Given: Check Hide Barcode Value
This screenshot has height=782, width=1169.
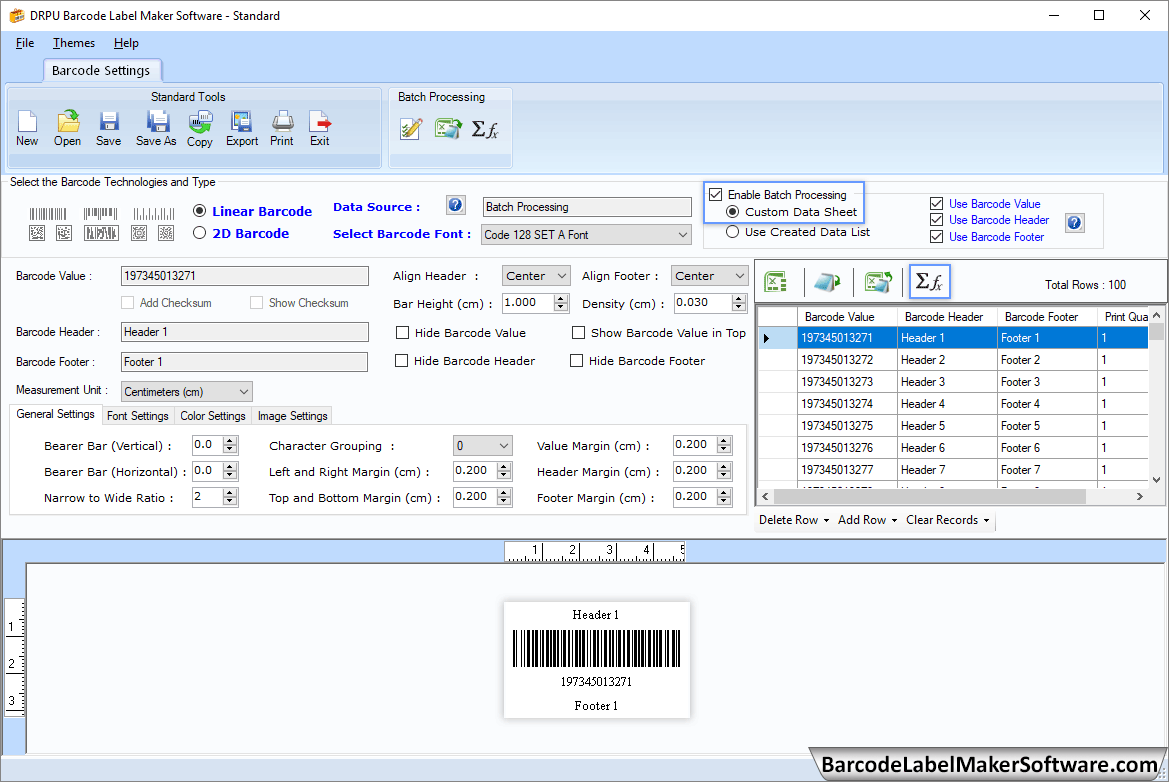Looking at the screenshot, I should tap(403, 332).
